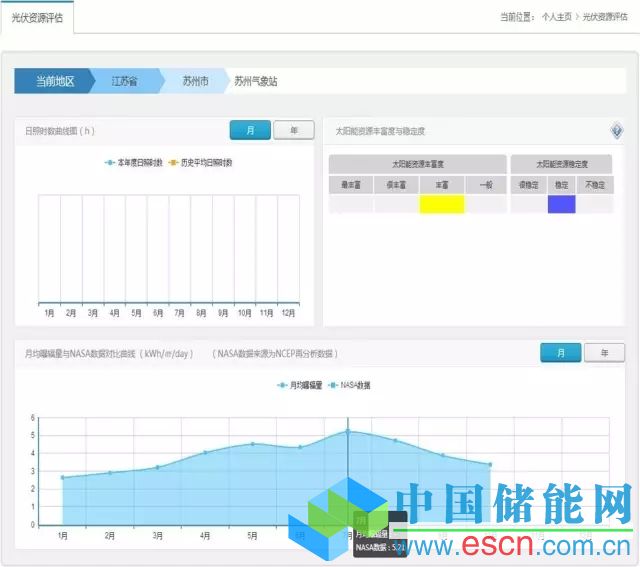Click the July peak data point on radiation chart
This screenshot has width=640, height=567.
(x=348, y=431)
